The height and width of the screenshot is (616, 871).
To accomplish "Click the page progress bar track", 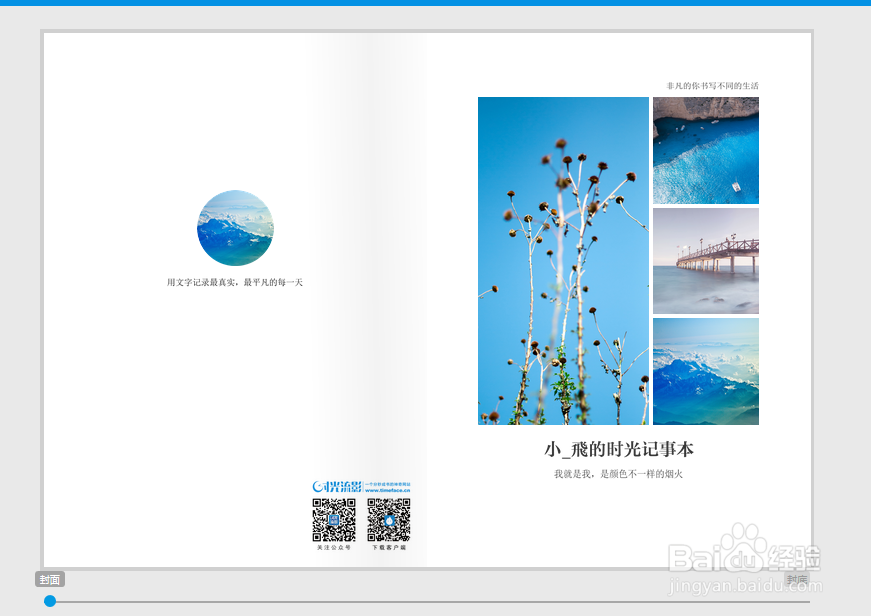I will pyautogui.click(x=430, y=601).
